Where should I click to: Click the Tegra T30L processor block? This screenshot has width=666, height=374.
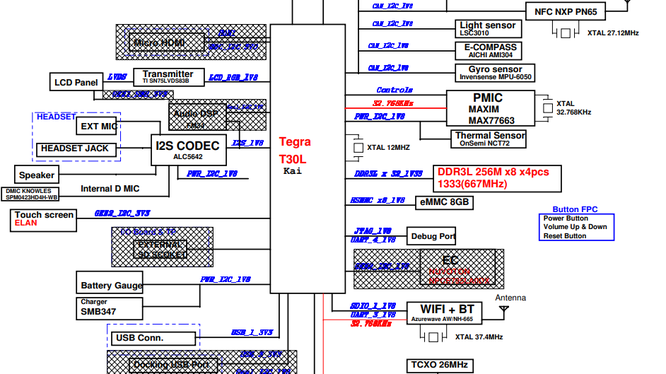pos(308,159)
